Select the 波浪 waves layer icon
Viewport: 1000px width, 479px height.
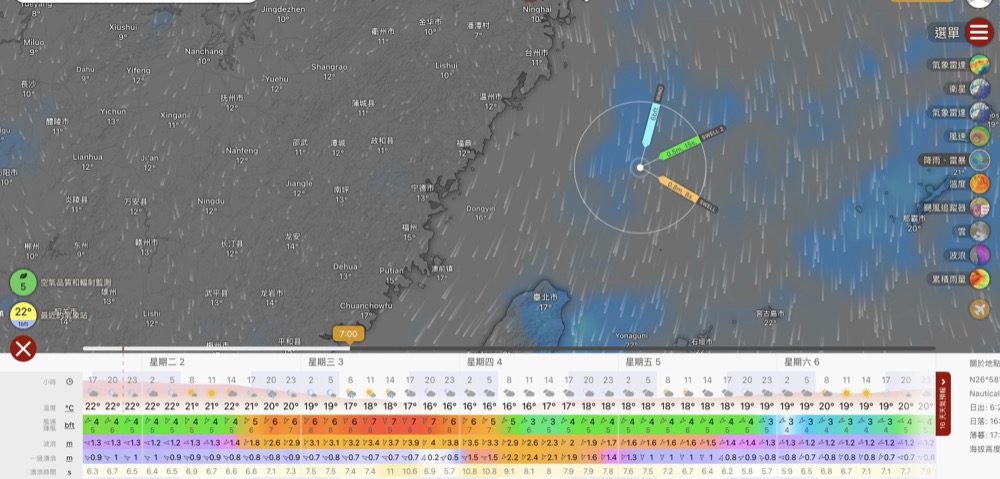click(x=981, y=255)
